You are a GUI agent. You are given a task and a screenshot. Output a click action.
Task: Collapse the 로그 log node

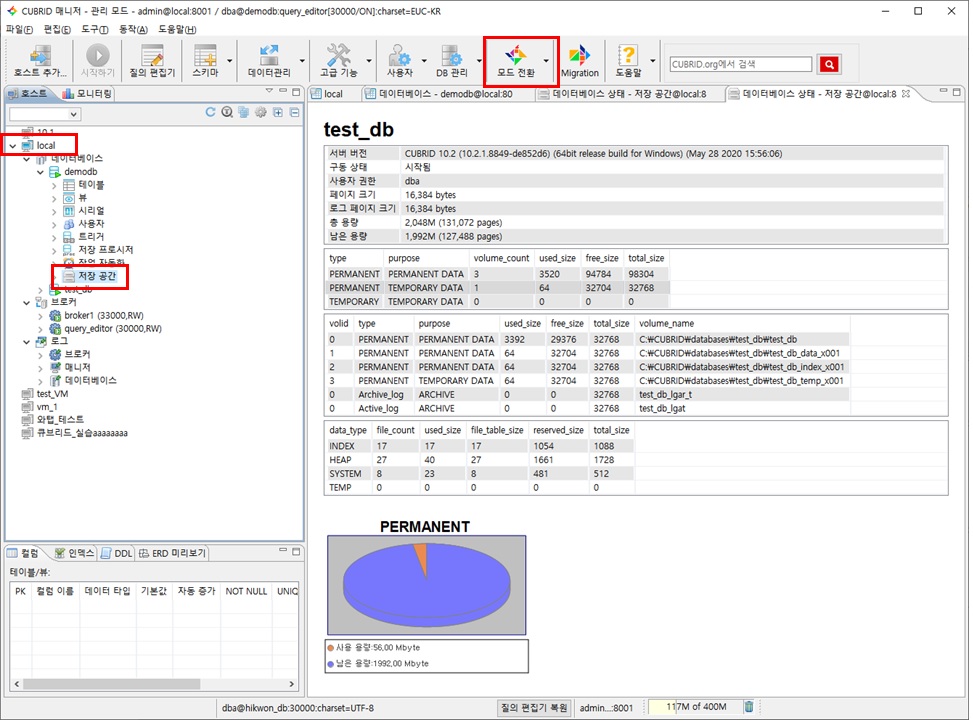(x=27, y=342)
